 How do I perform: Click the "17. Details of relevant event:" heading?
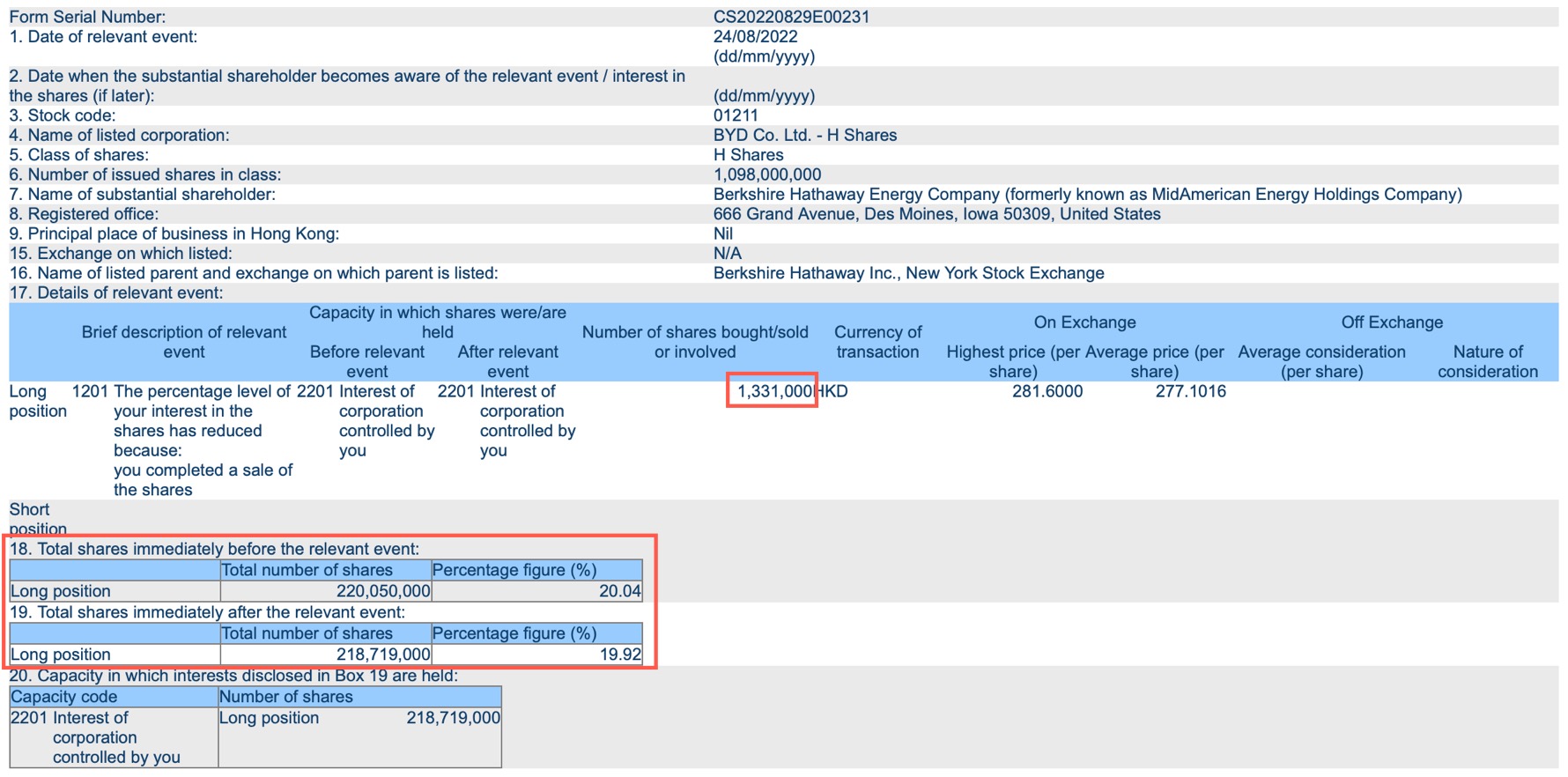coord(116,292)
